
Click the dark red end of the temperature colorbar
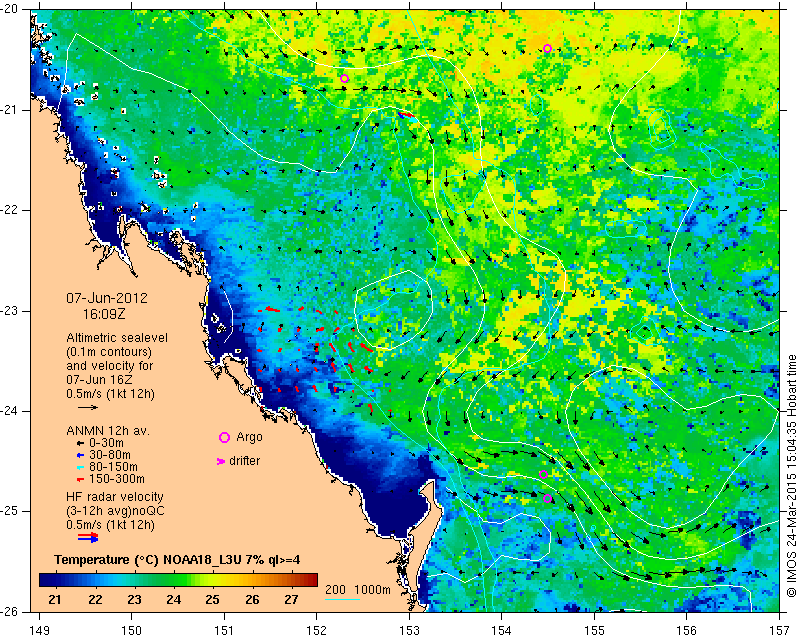(x=312, y=580)
